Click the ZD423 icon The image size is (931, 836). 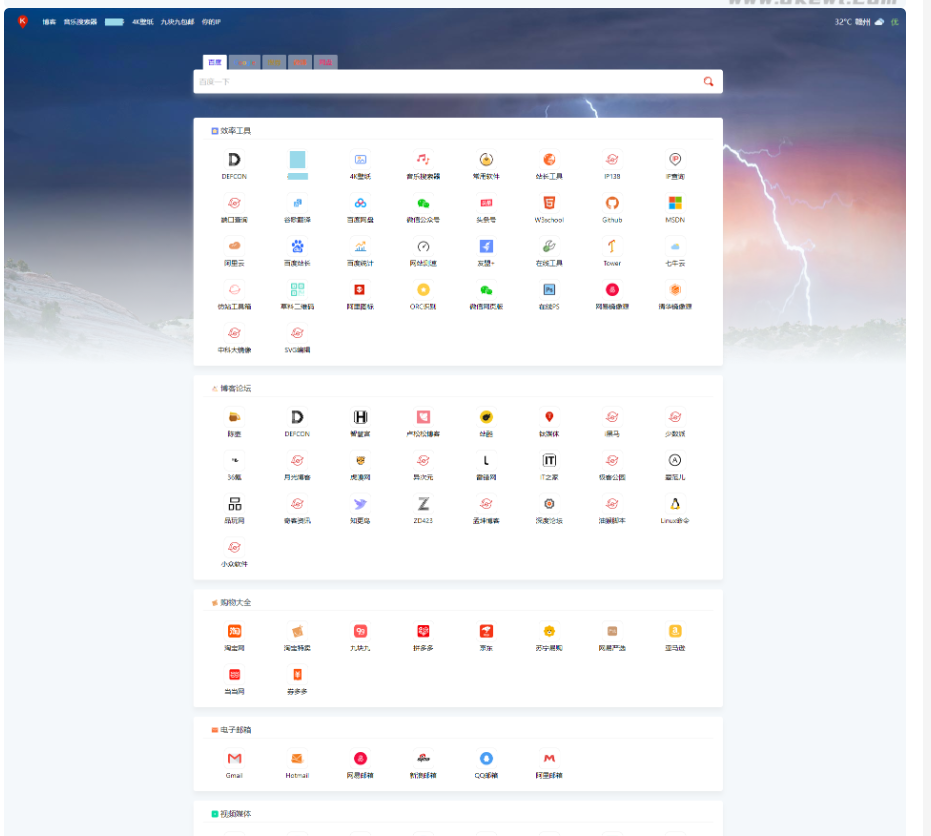coord(423,504)
